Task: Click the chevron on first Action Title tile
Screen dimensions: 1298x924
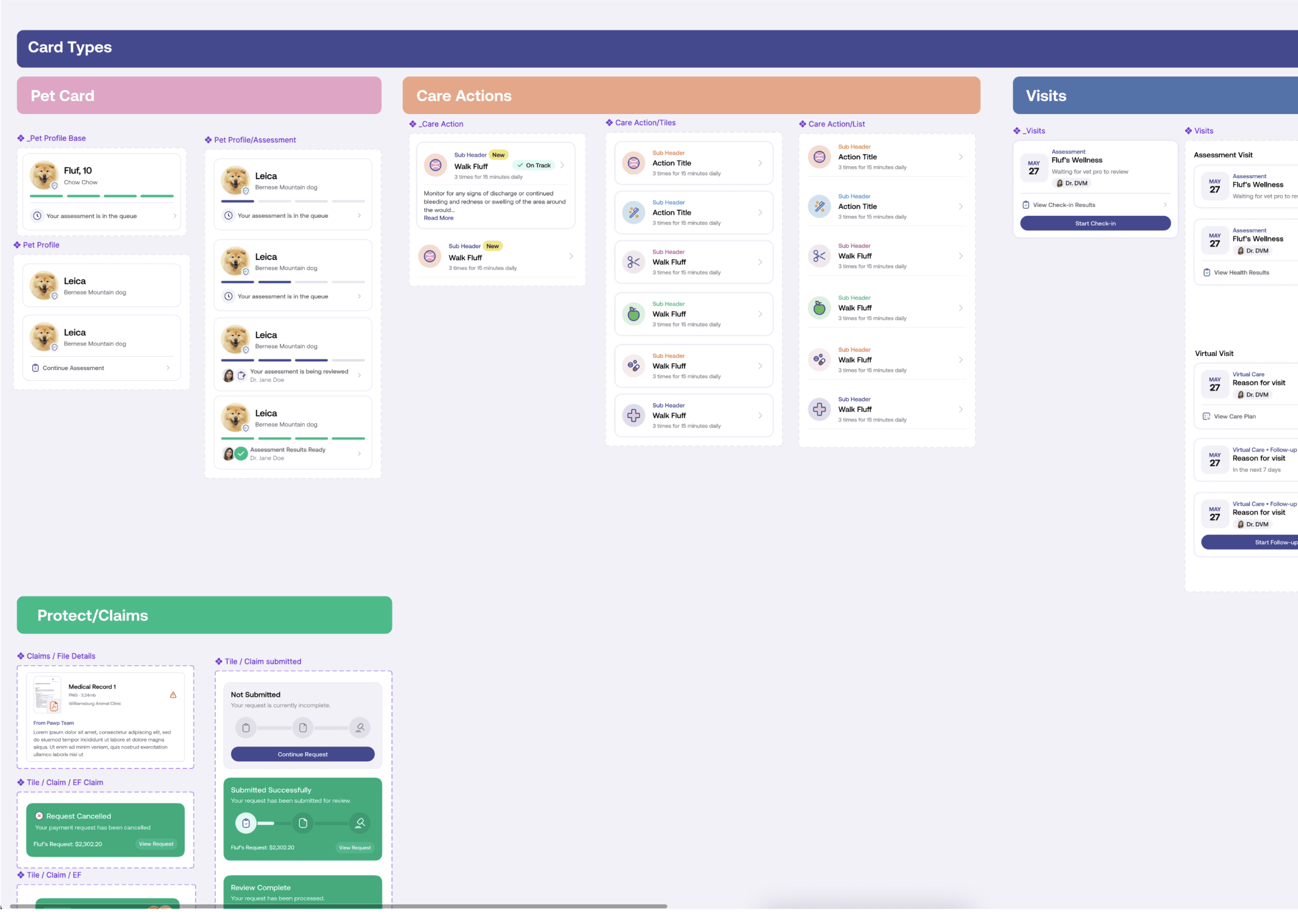Action: point(760,163)
